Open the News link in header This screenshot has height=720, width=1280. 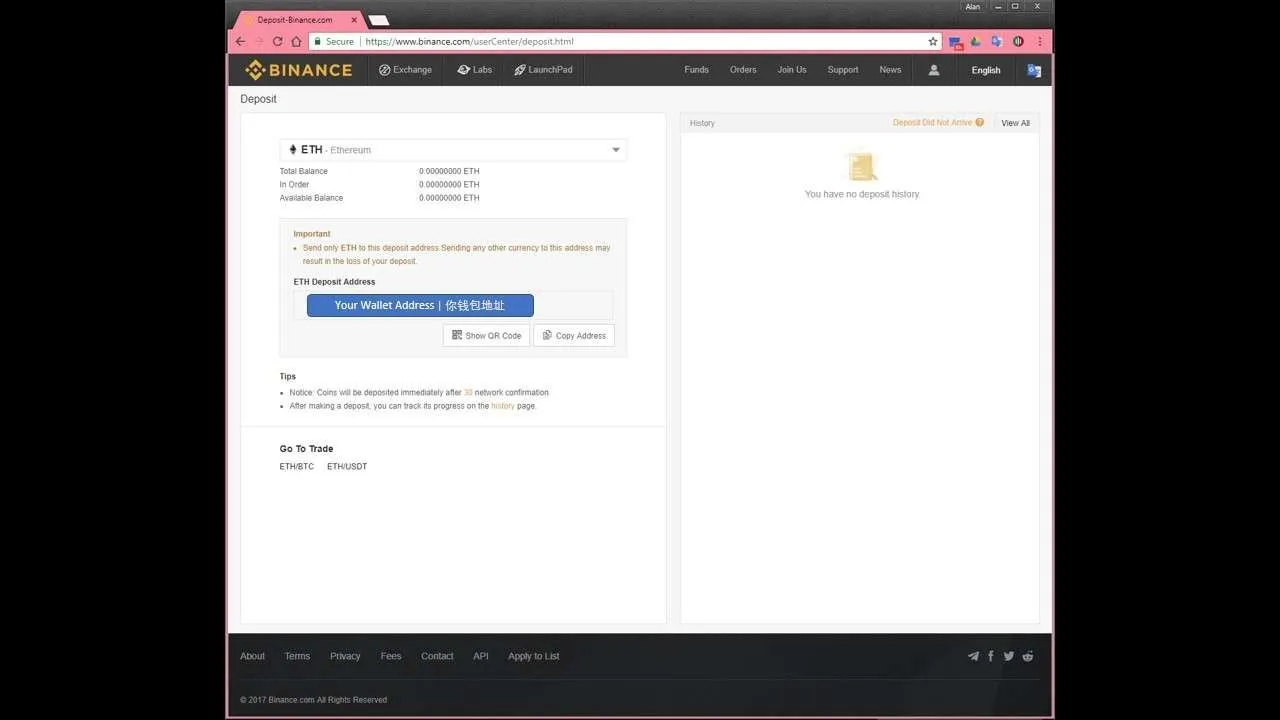point(890,70)
